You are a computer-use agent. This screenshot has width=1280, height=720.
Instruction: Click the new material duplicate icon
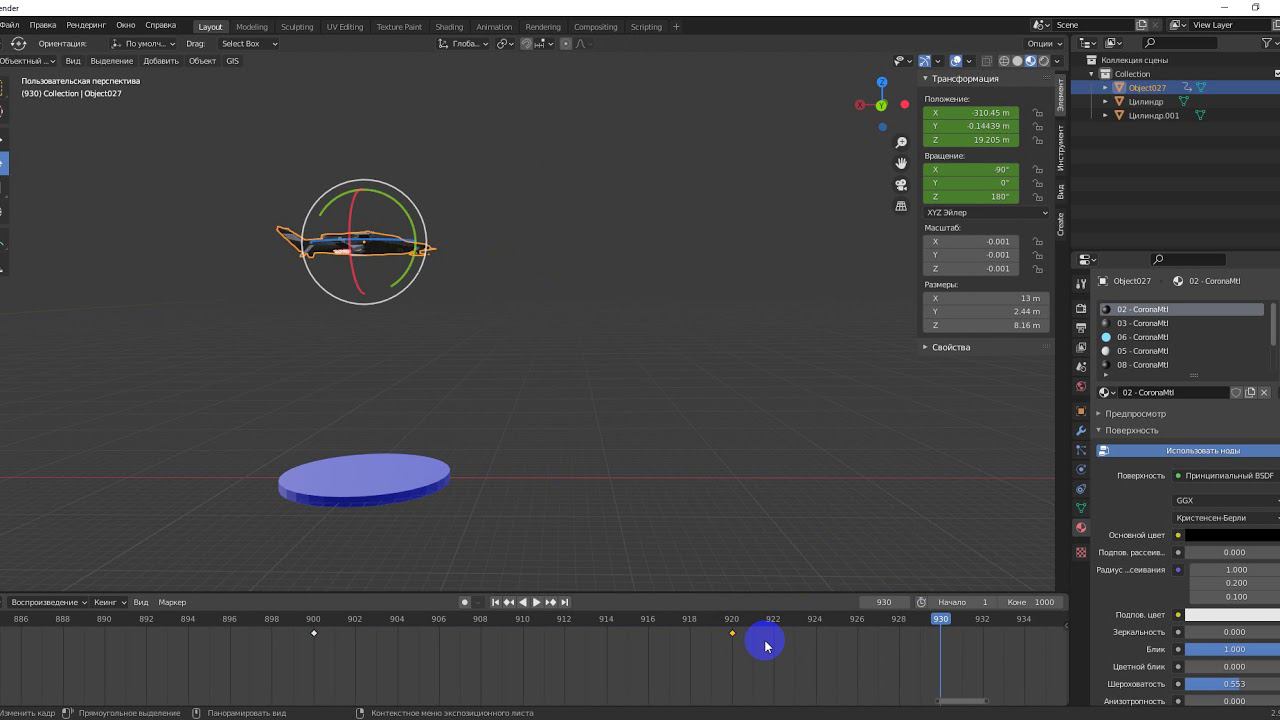1250,392
